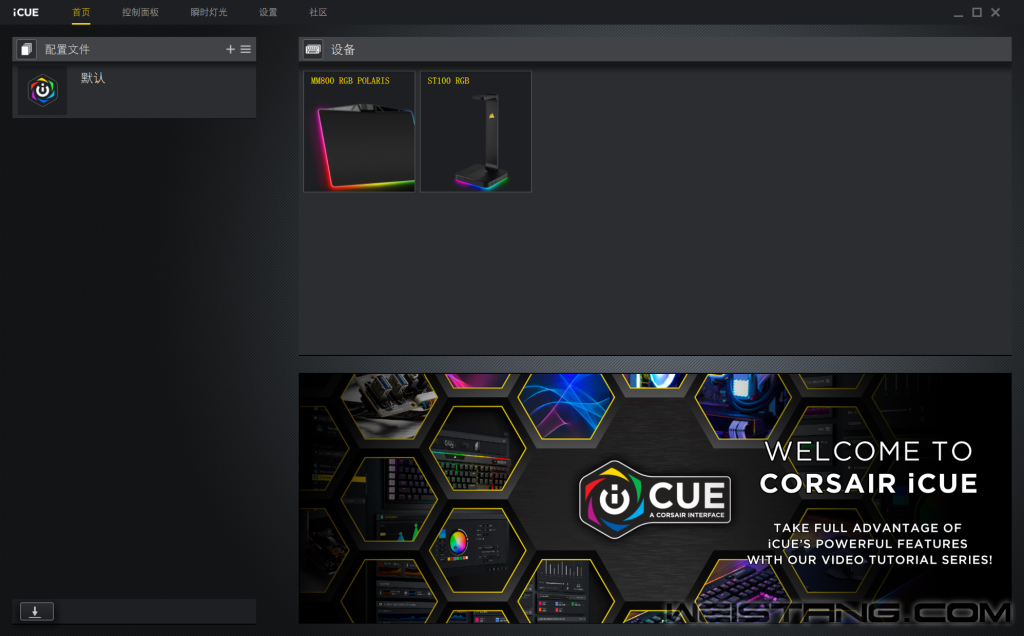Image resolution: width=1024 pixels, height=636 pixels.
Task: Click the 设备 header label
Action: coord(343,50)
